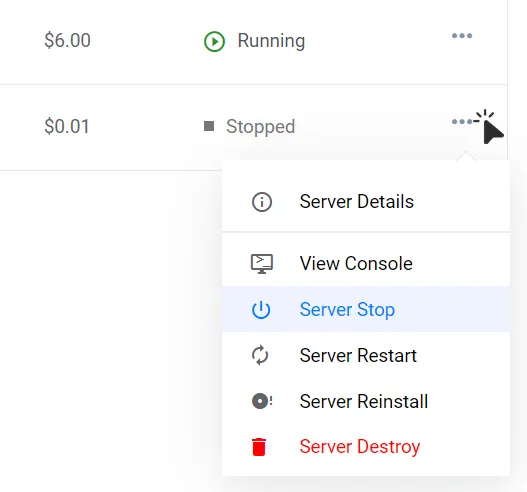The height and width of the screenshot is (492, 527).
Task: Click the Stopped status text
Action: [260, 127]
